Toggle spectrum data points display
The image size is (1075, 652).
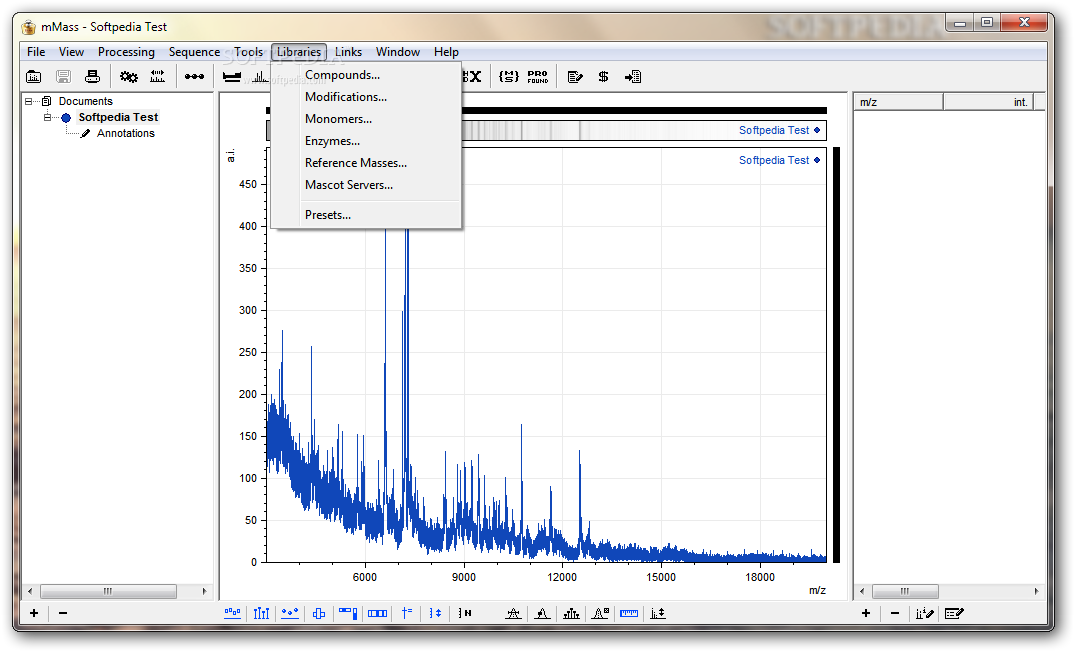tap(290, 613)
